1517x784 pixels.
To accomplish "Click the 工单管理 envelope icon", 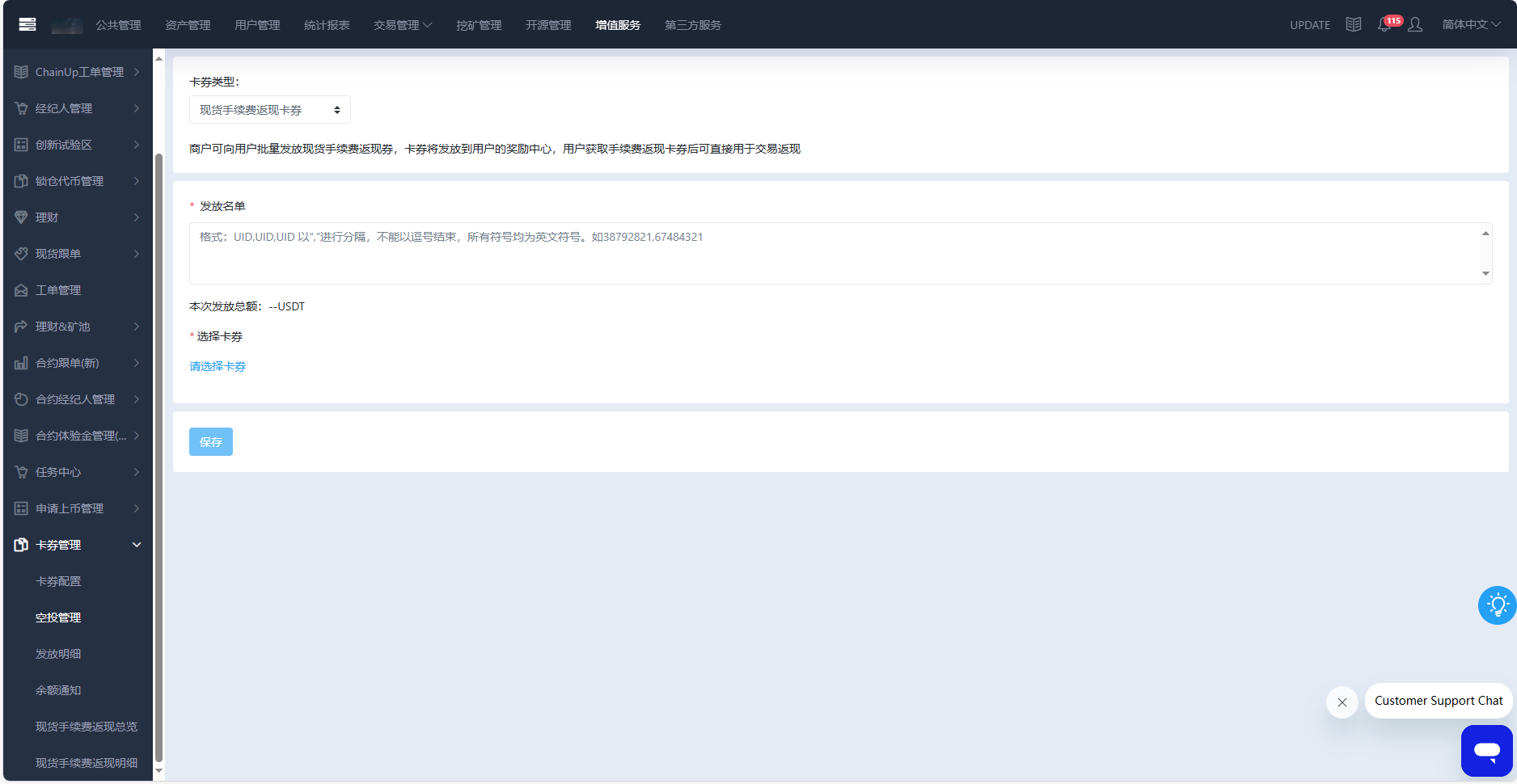I will 21,290.
